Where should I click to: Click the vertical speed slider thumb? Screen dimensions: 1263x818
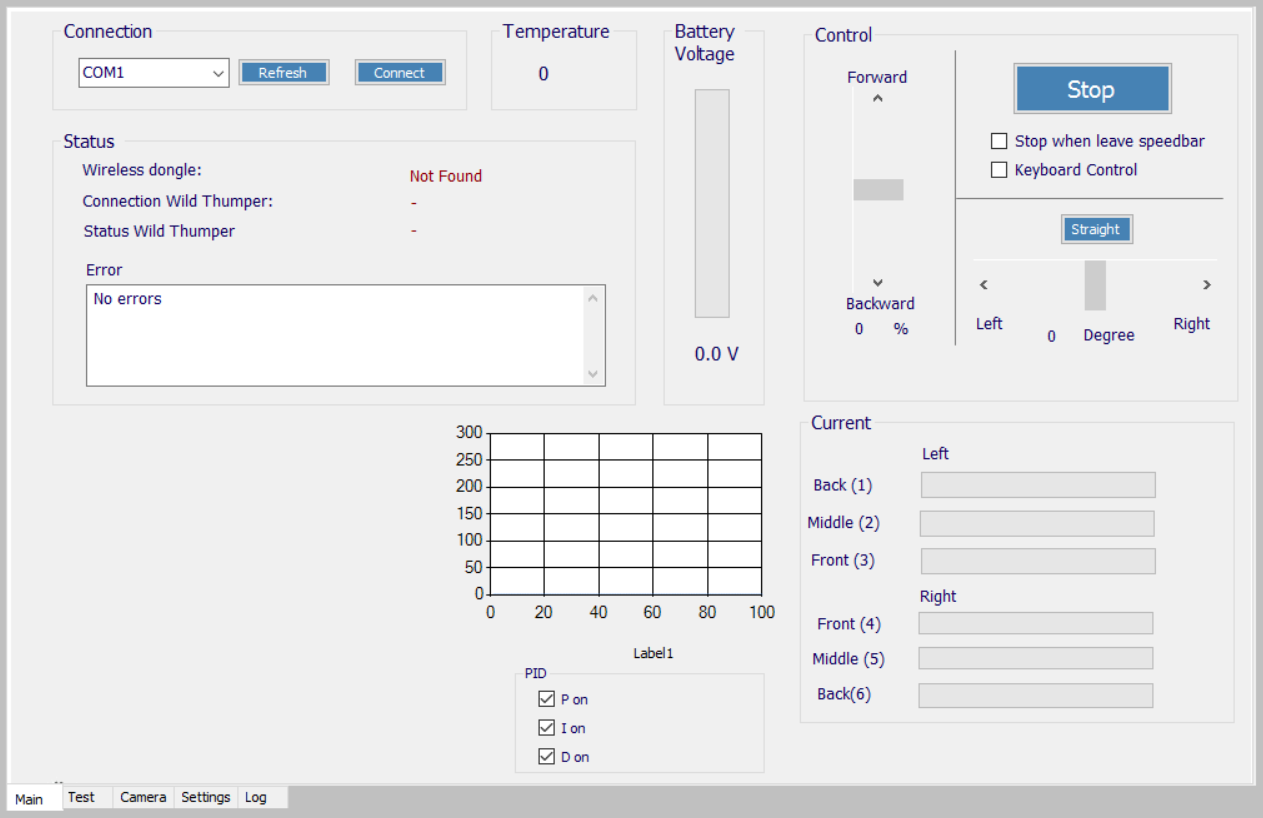pyautogui.click(x=878, y=190)
